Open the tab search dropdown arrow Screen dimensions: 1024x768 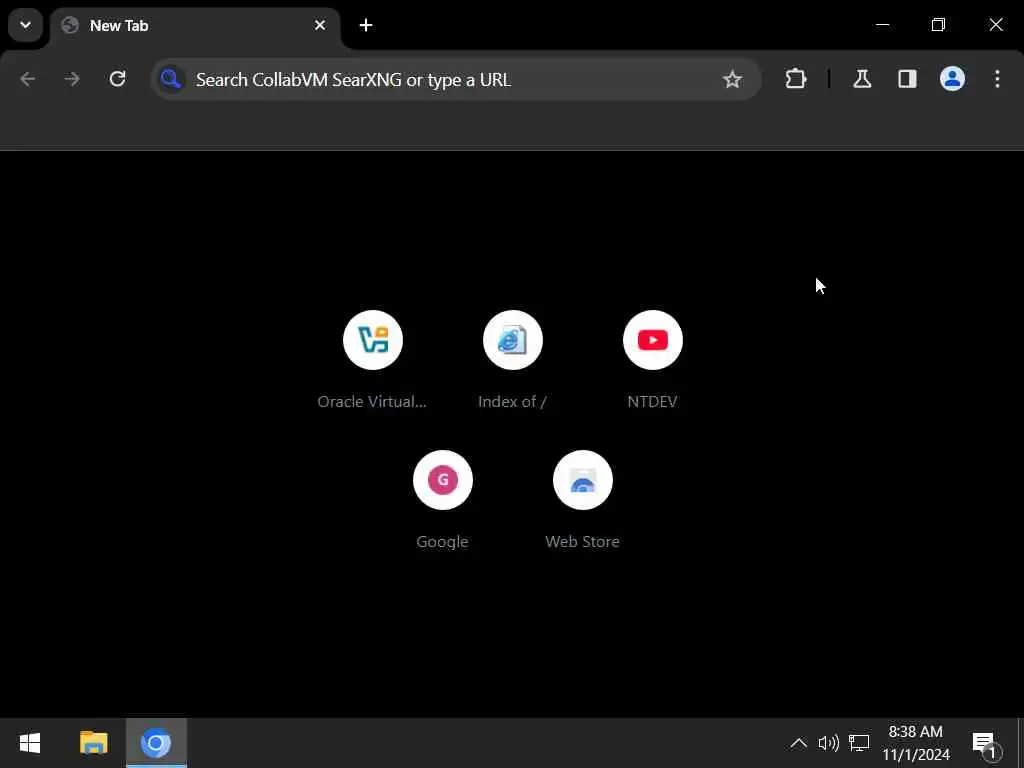(x=25, y=25)
